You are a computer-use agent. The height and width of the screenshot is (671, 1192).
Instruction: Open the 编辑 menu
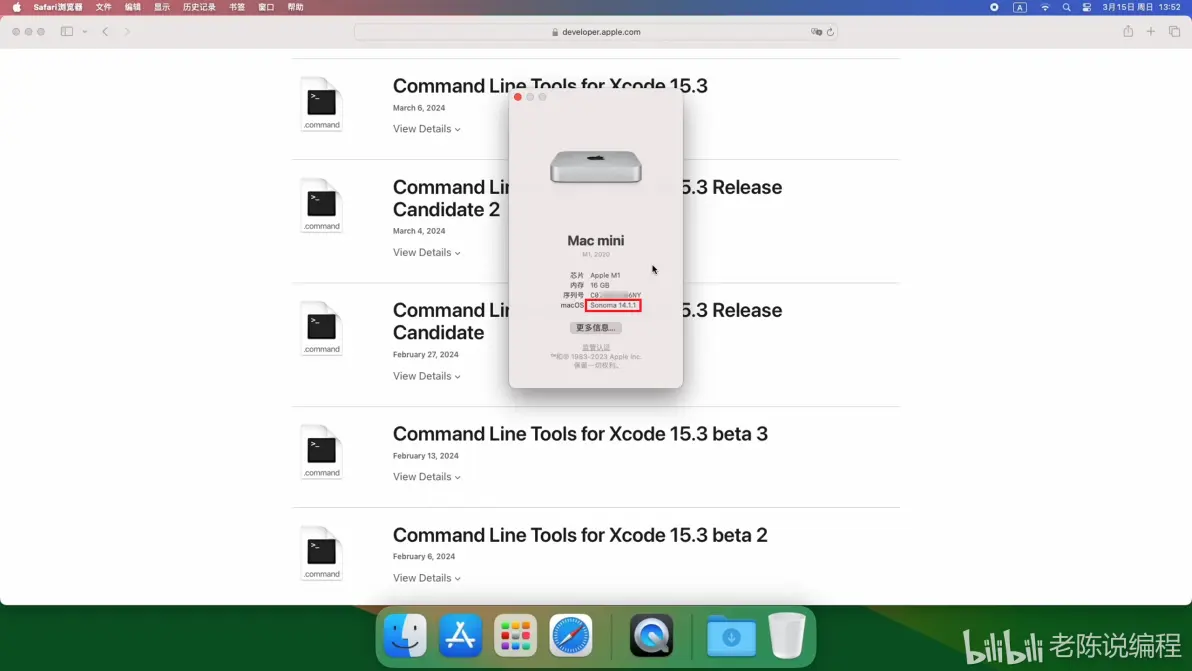pos(133,8)
